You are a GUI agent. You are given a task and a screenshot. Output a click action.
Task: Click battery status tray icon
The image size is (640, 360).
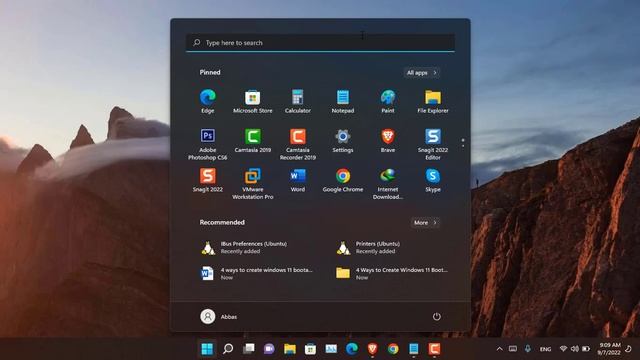[586, 349]
